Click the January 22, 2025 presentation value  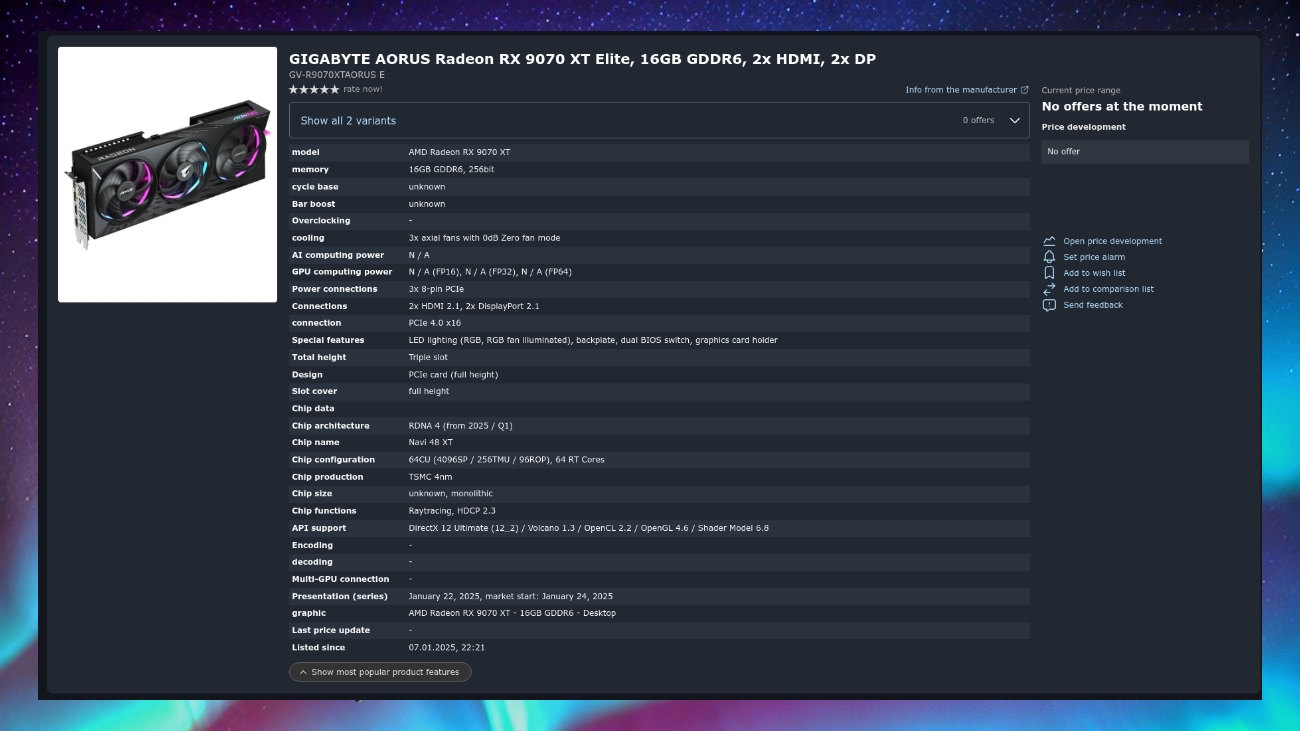[510, 596]
